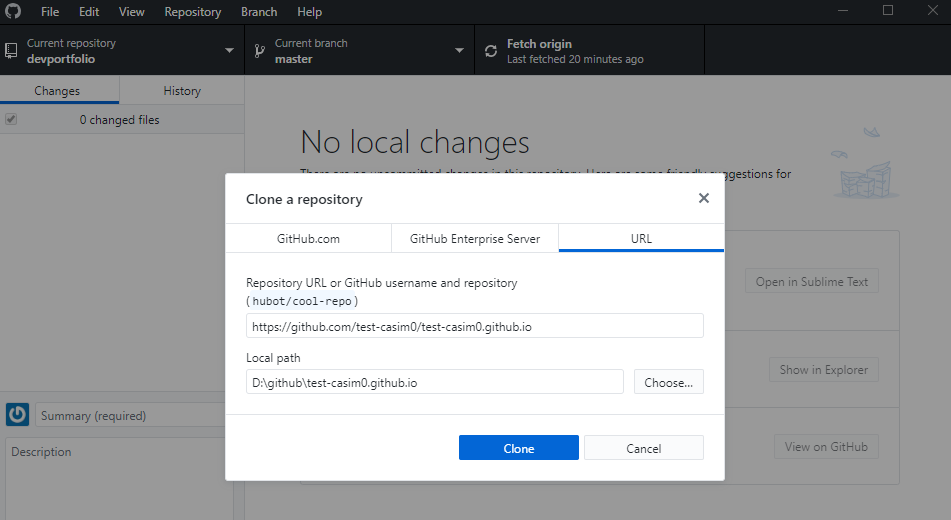Open the Help menu
Image resolution: width=951 pixels, height=520 pixels.
[x=309, y=12]
